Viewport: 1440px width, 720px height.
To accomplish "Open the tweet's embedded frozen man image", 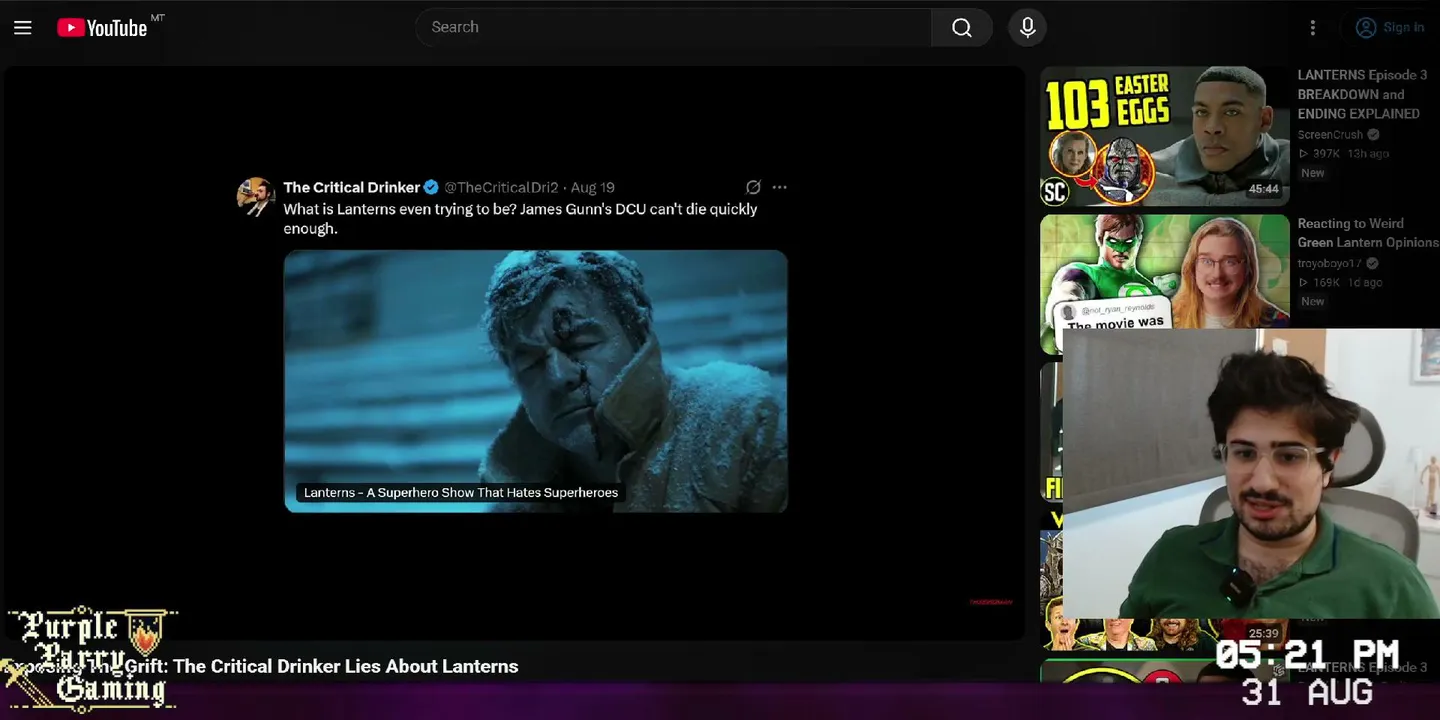I will tap(536, 381).
